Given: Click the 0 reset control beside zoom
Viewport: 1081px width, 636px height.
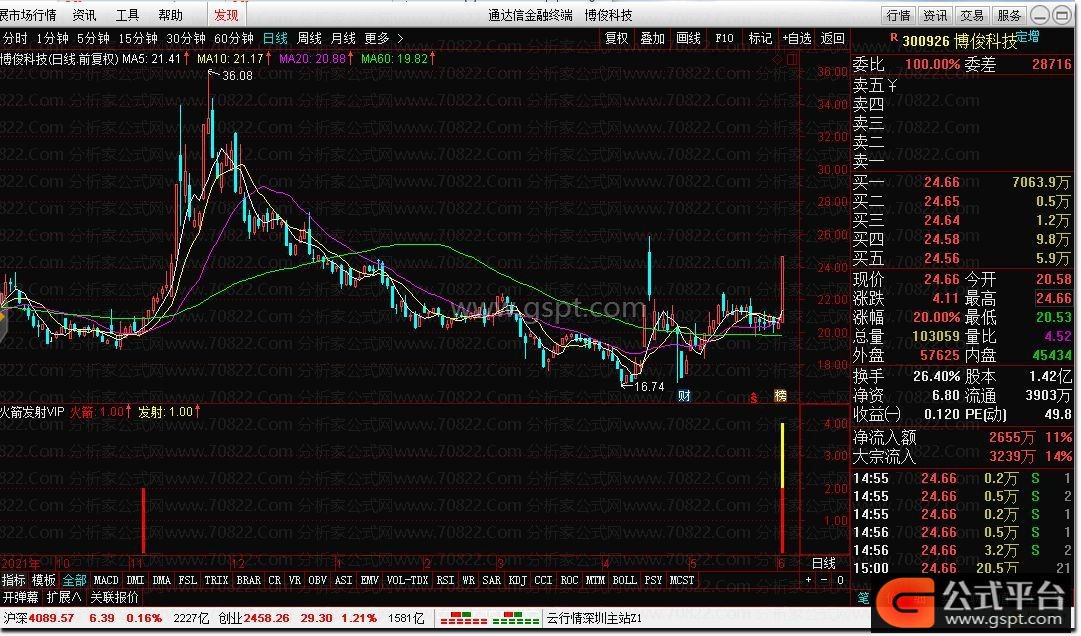Looking at the screenshot, I should point(840,580).
